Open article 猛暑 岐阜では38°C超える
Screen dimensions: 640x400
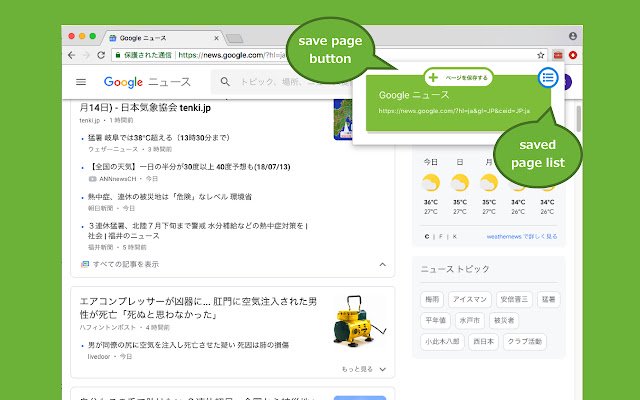tap(159, 138)
